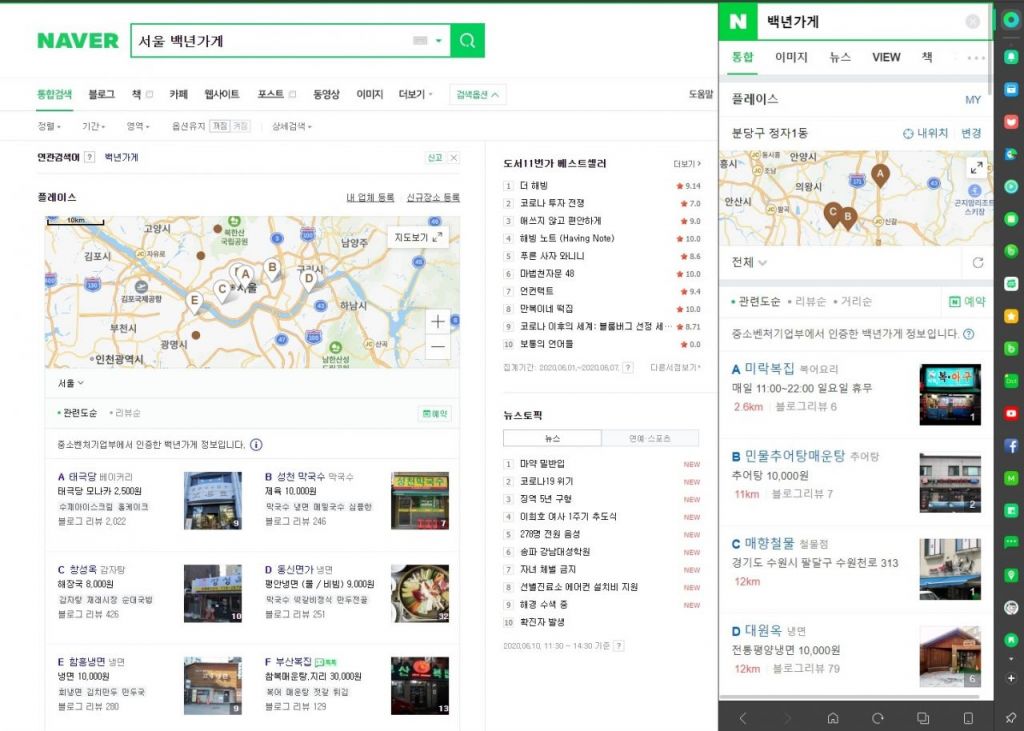Switch to the 블로그 search tab

coord(101,94)
